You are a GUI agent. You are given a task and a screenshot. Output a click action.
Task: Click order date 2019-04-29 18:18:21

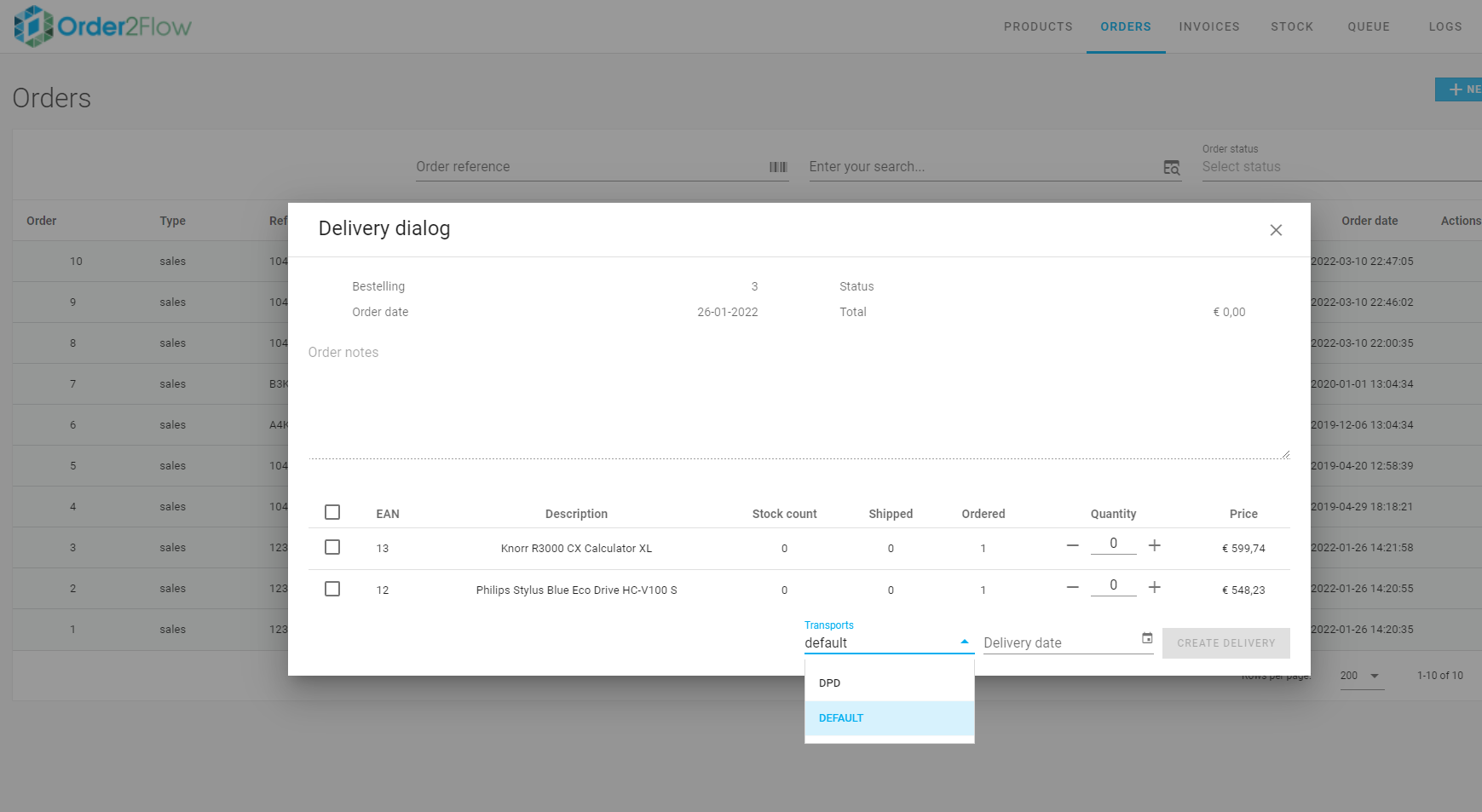1362,507
